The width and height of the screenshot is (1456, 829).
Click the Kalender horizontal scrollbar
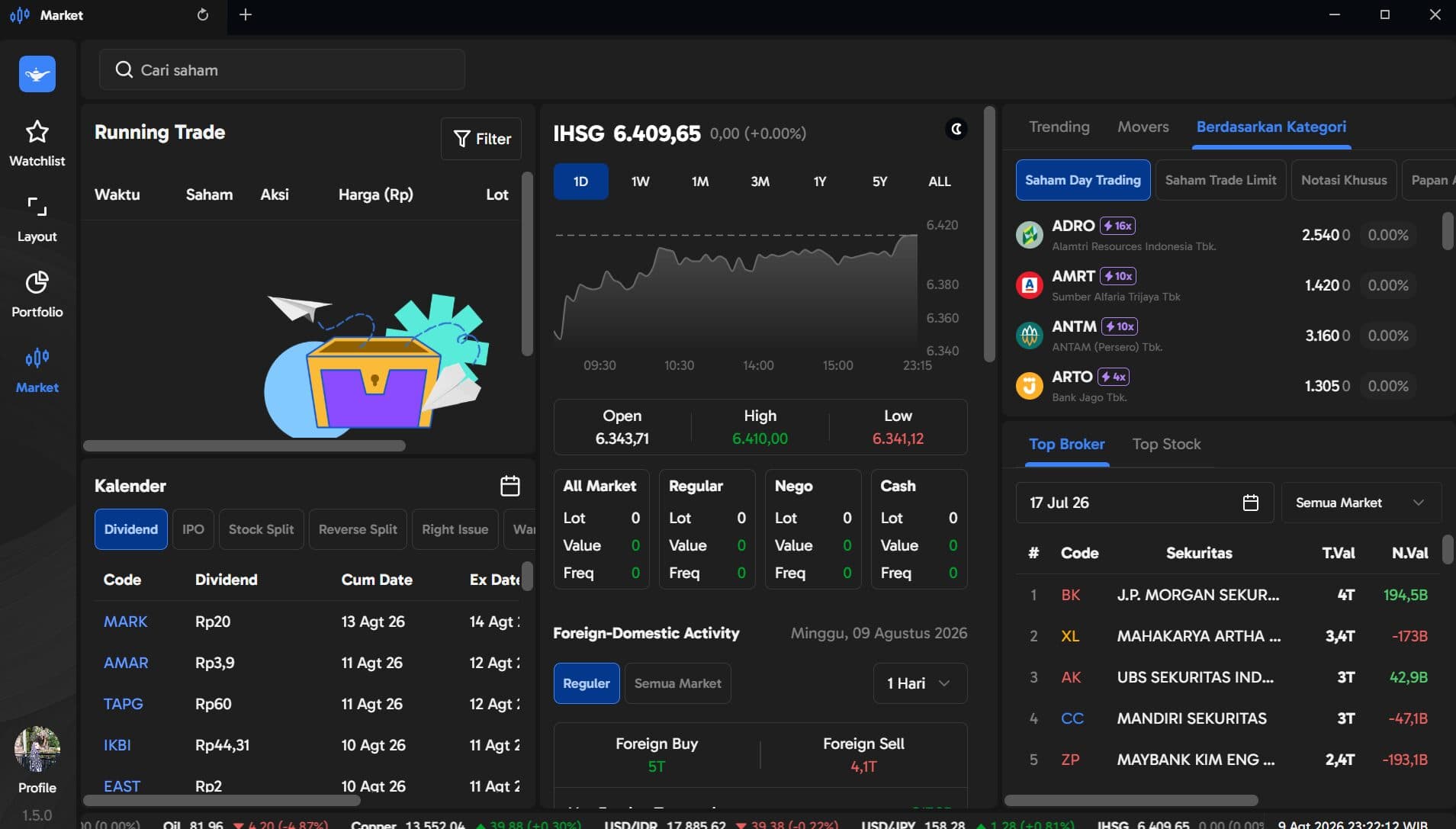[221, 801]
